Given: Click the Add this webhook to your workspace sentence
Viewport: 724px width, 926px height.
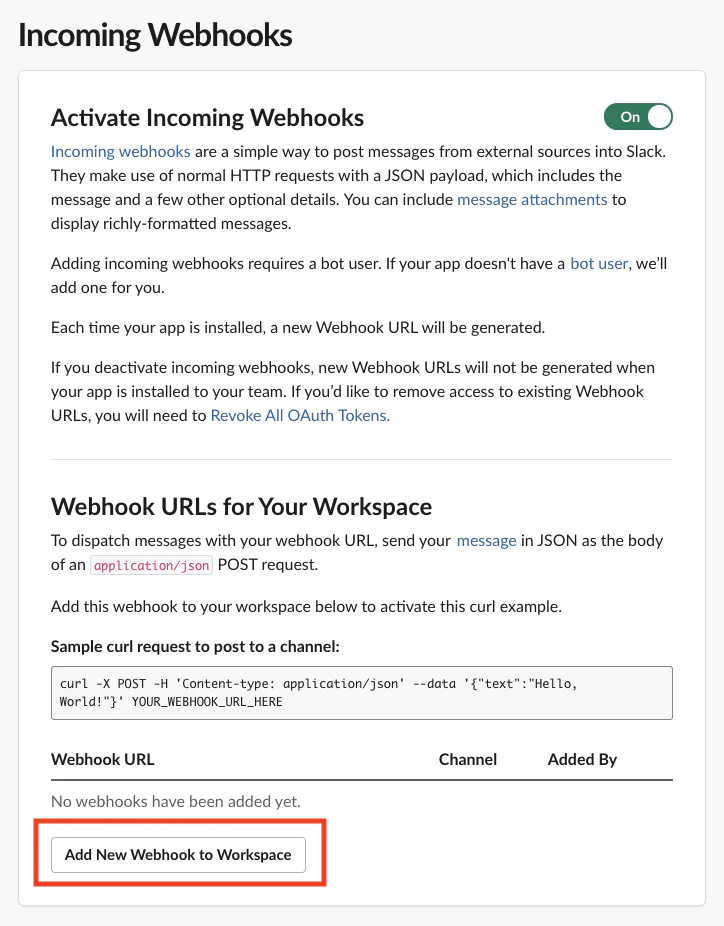Looking at the screenshot, I should [306, 607].
